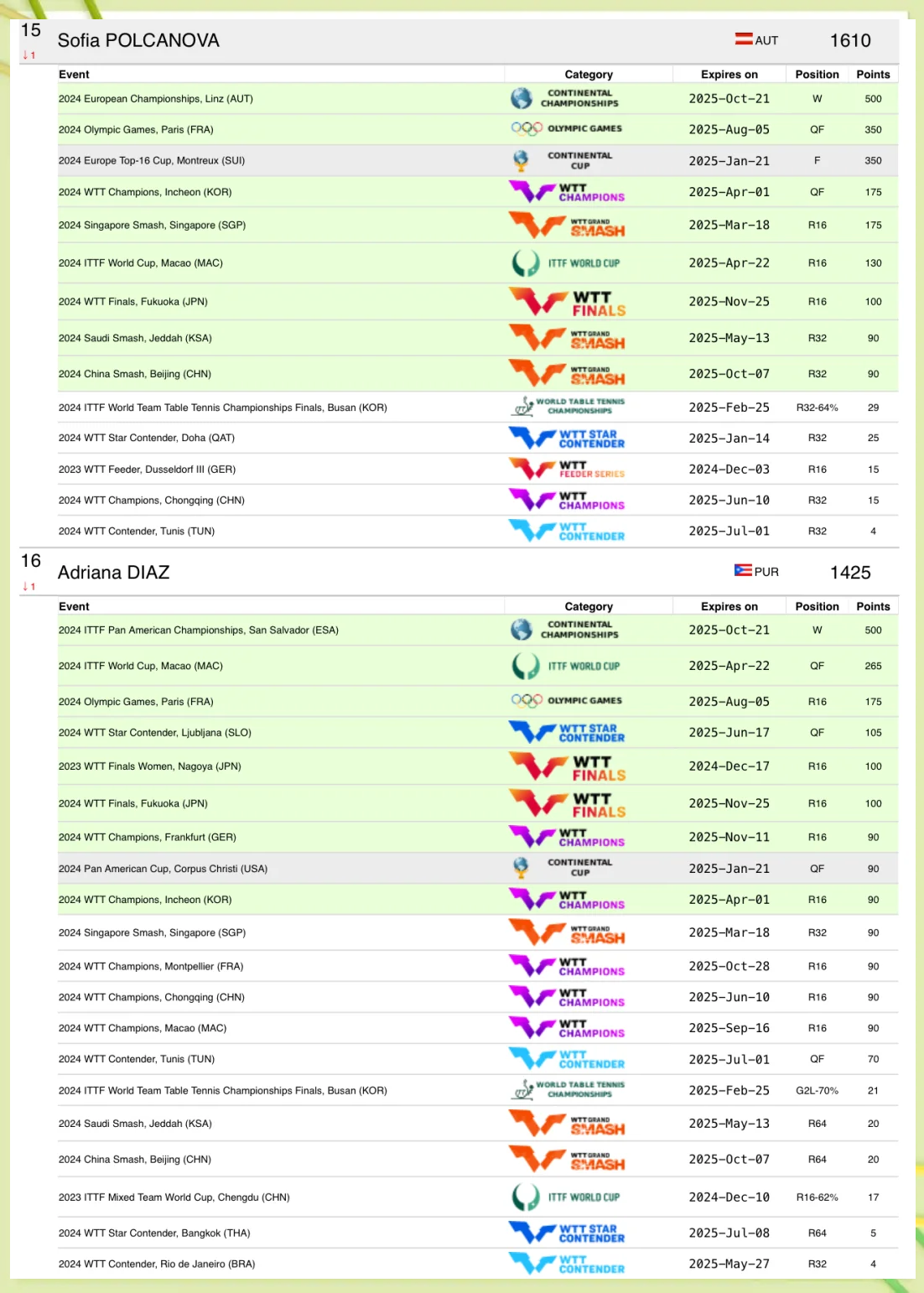The height and width of the screenshot is (1293, 924).
Task: Click '2024 WTT Champions, Frankfurt (GER)' event
Action: tap(148, 838)
